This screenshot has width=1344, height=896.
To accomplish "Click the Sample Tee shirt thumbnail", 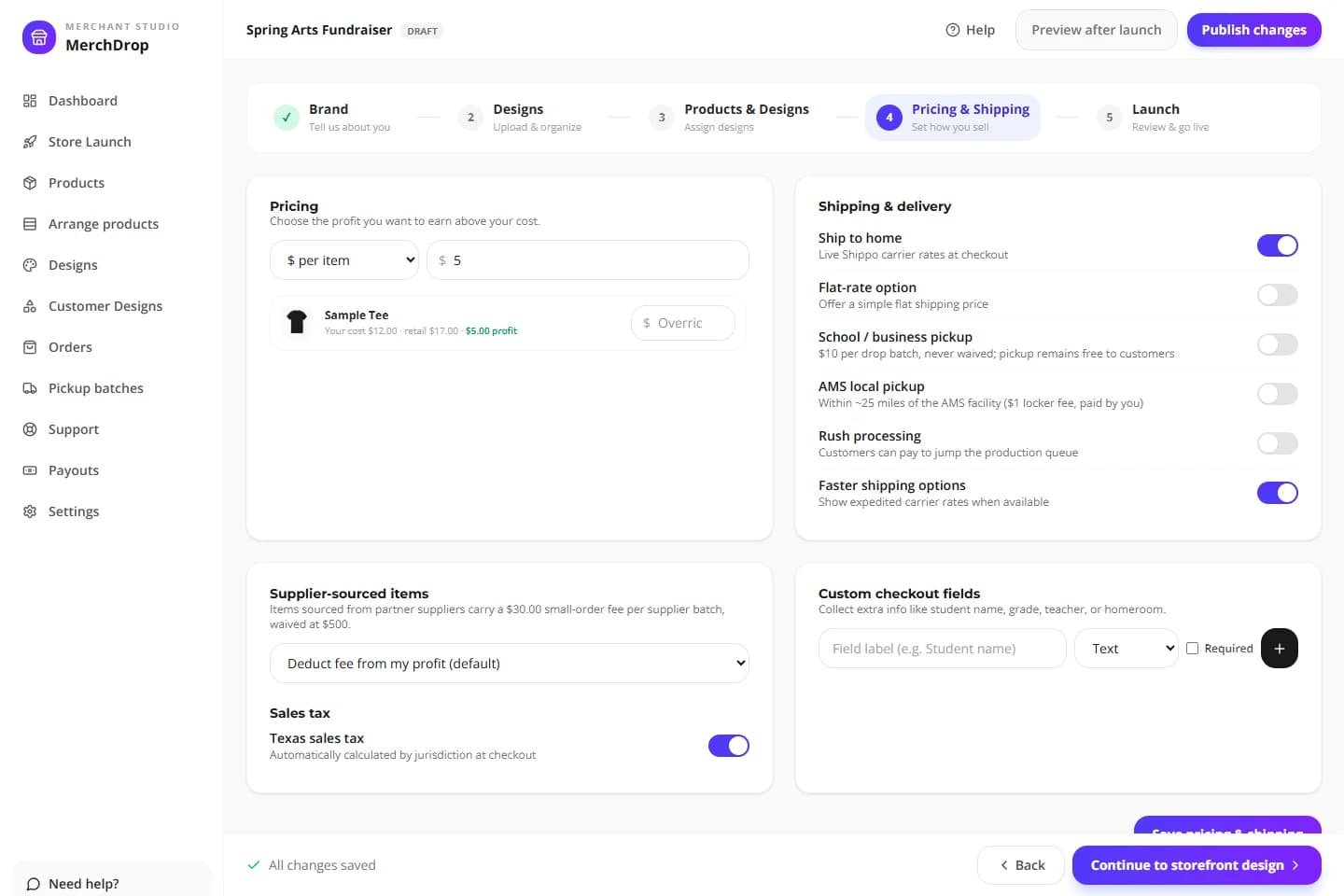I will tap(297, 322).
